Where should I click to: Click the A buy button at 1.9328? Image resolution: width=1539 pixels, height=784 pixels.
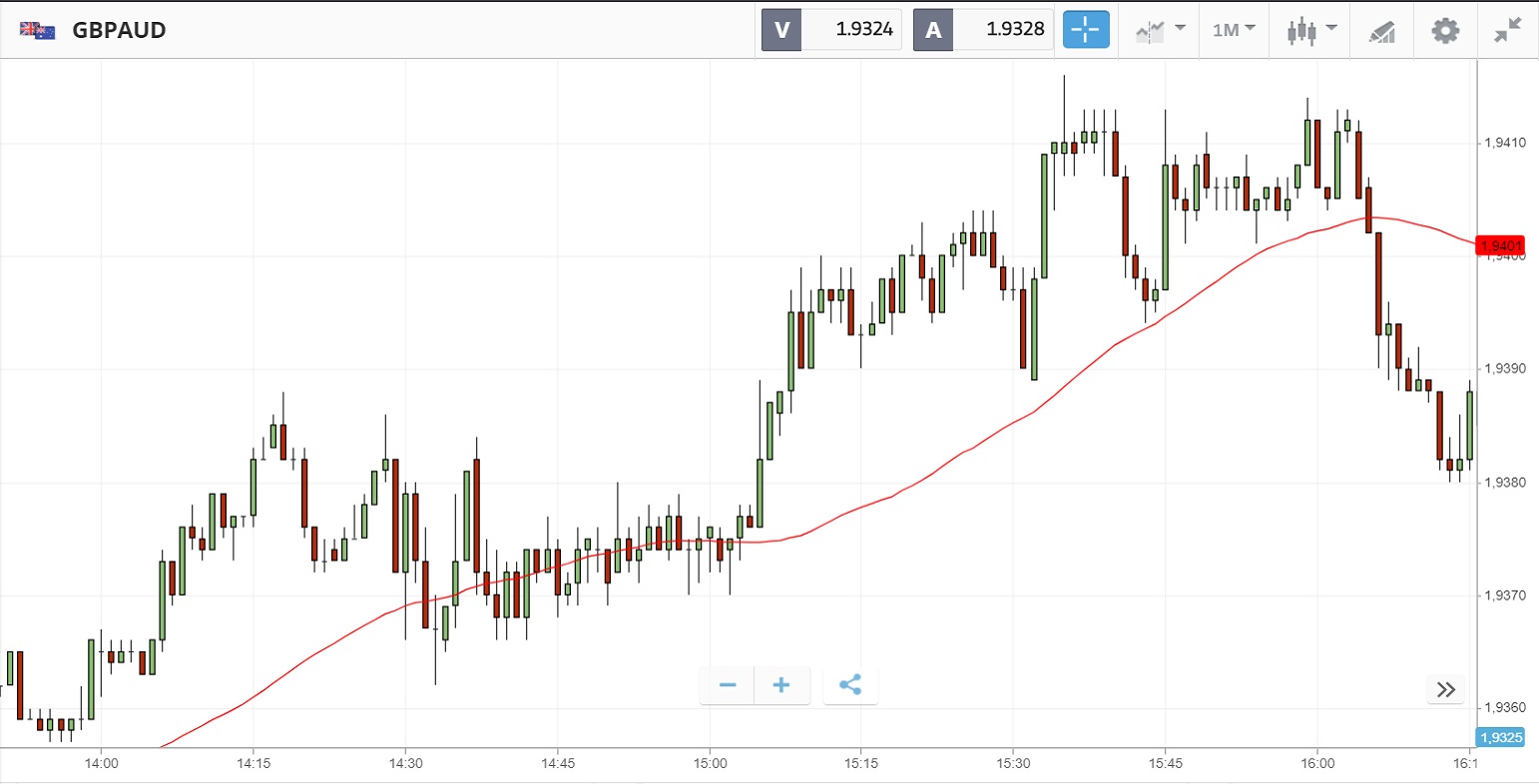point(983,30)
